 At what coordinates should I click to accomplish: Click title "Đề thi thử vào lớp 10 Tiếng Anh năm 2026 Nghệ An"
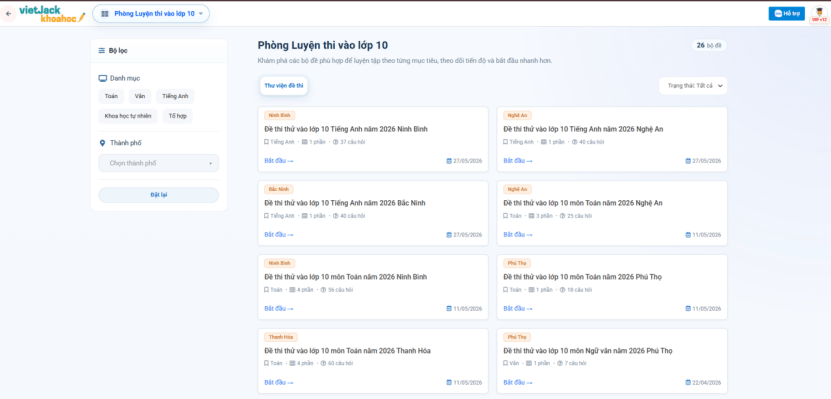click(583, 129)
